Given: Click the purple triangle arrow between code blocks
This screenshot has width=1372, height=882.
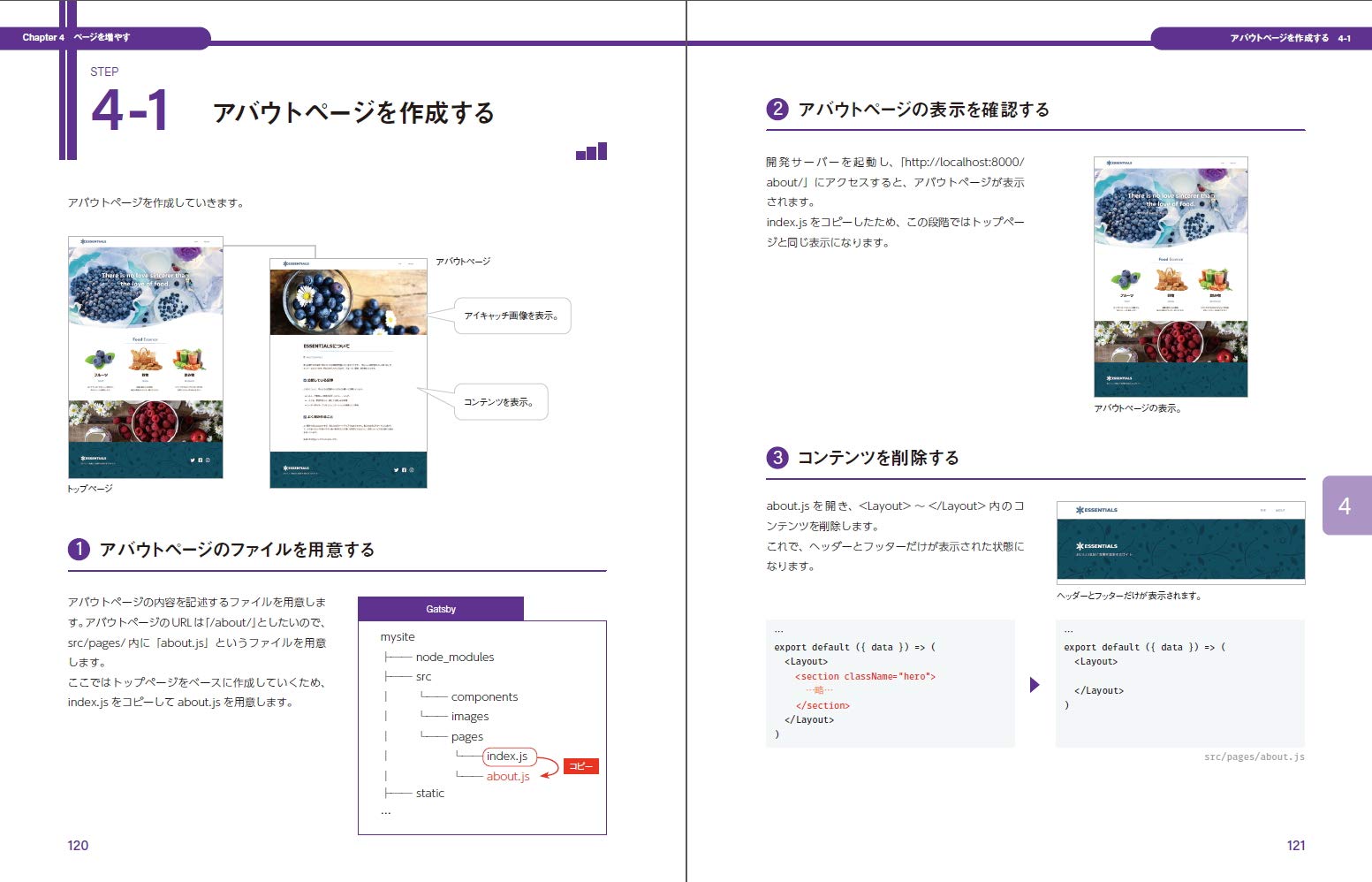Looking at the screenshot, I should tap(1035, 685).
